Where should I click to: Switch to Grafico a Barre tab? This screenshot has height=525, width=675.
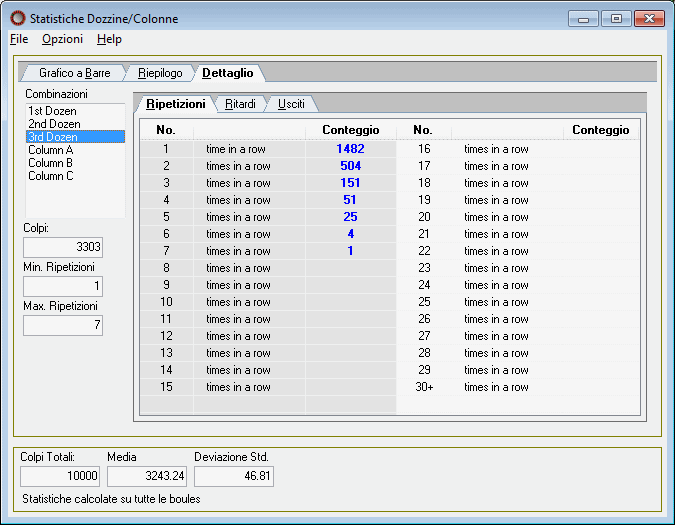coord(74,73)
